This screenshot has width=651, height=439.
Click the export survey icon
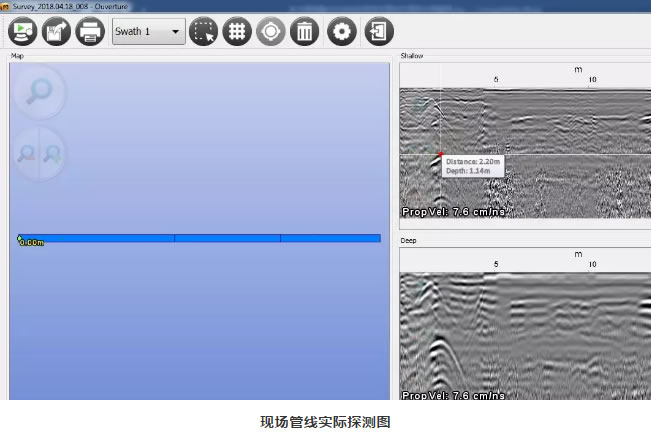pos(56,31)
